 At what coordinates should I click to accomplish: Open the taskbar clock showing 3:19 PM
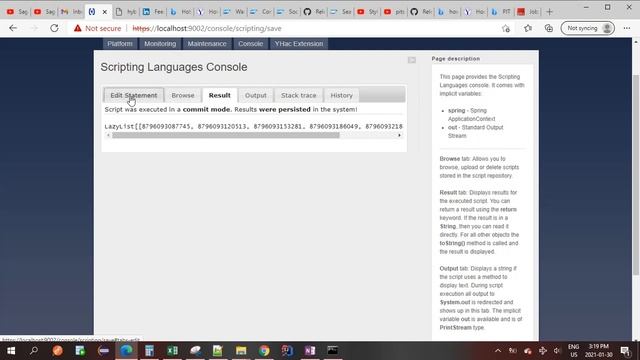click(x=598, y=351)
